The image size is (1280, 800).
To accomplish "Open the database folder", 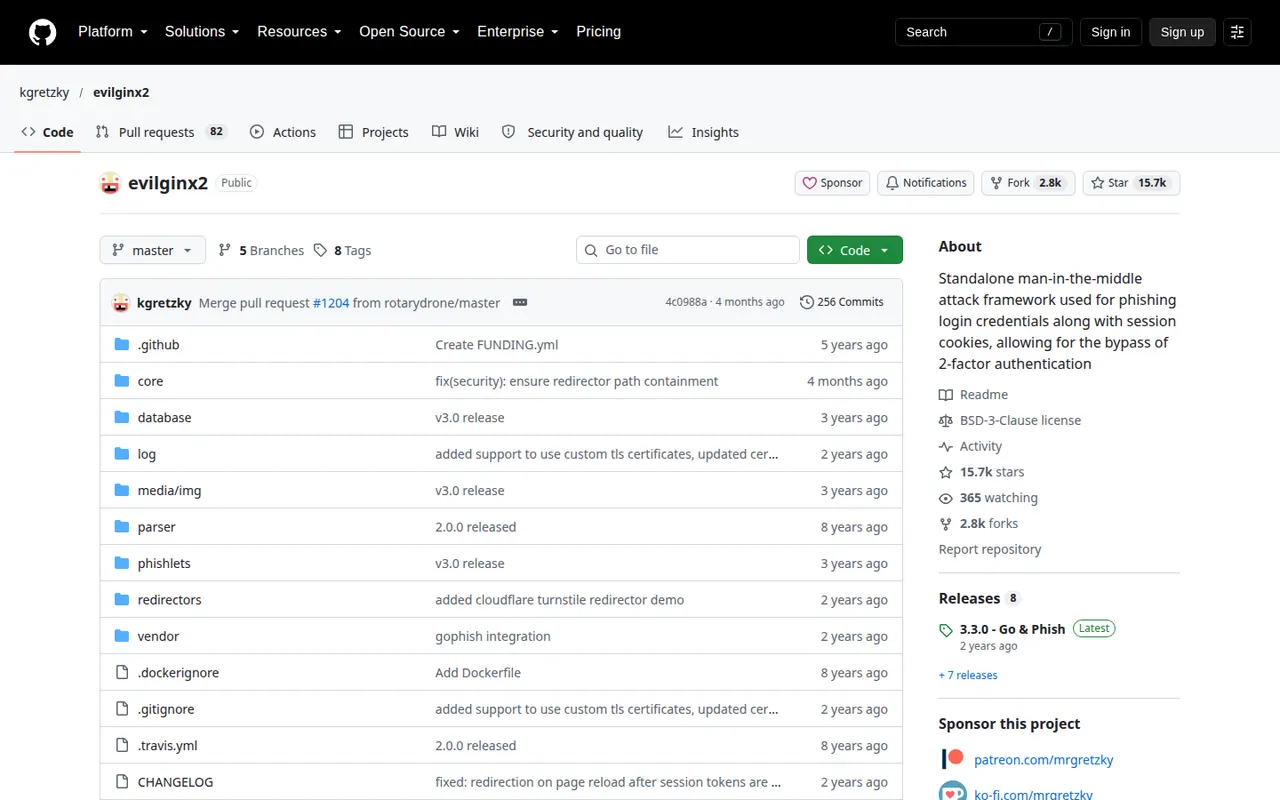I will (x=164, y=418).
